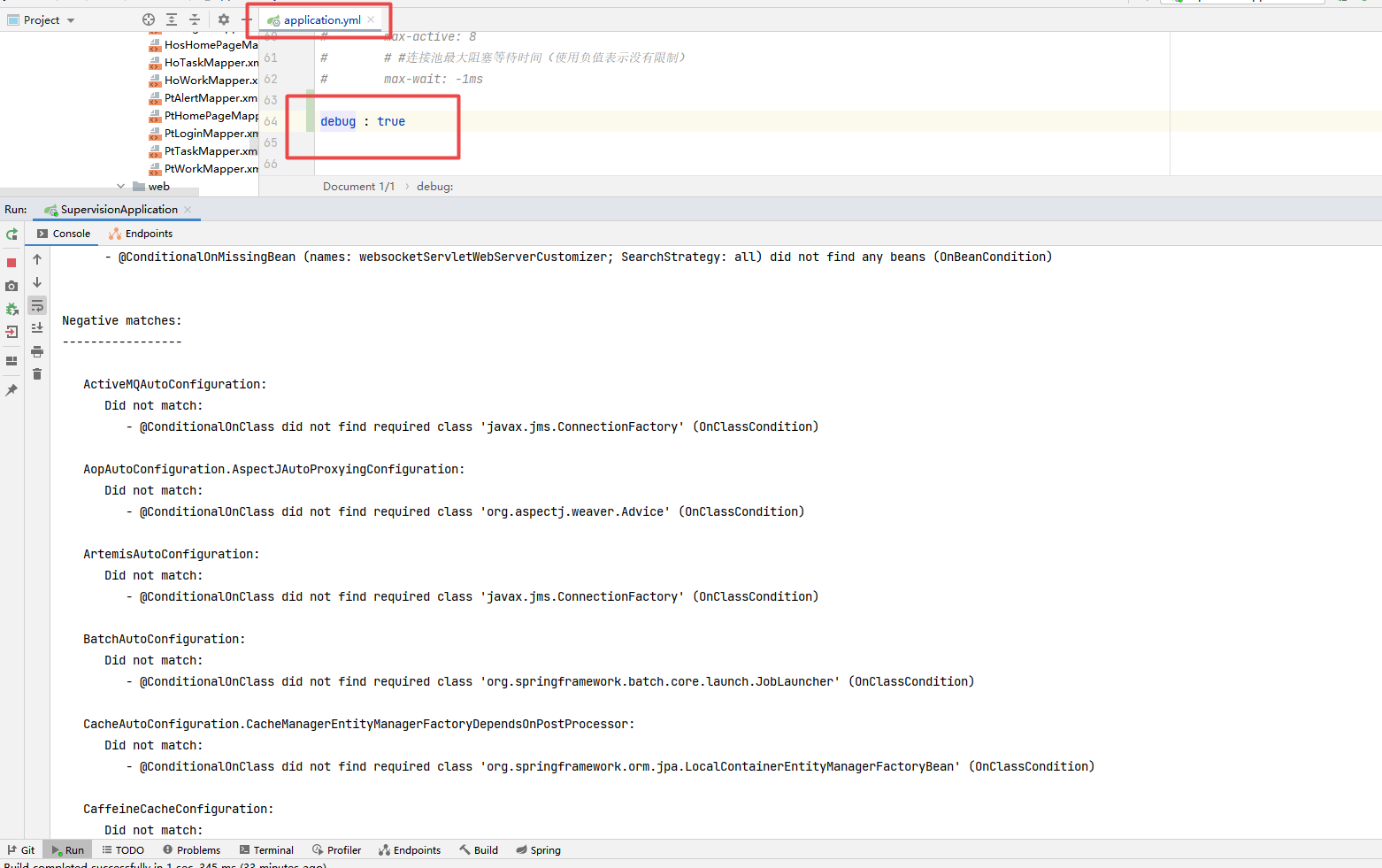Image resolution: width=1382 pixels, height=868 pixels.
Task: Click CaffeineCacheConfiguration: line in console
Action: [x=178, y=809]
